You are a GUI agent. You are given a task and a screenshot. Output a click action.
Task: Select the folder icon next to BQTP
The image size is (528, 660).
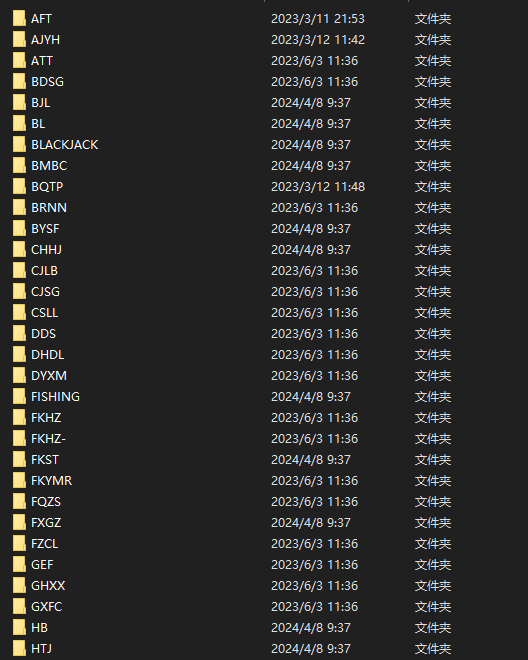pos(19,186)
